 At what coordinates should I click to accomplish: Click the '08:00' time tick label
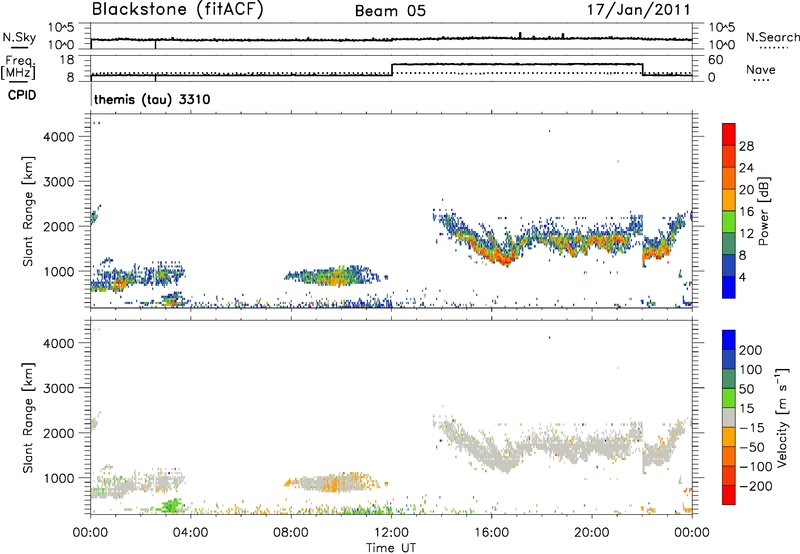291,533
